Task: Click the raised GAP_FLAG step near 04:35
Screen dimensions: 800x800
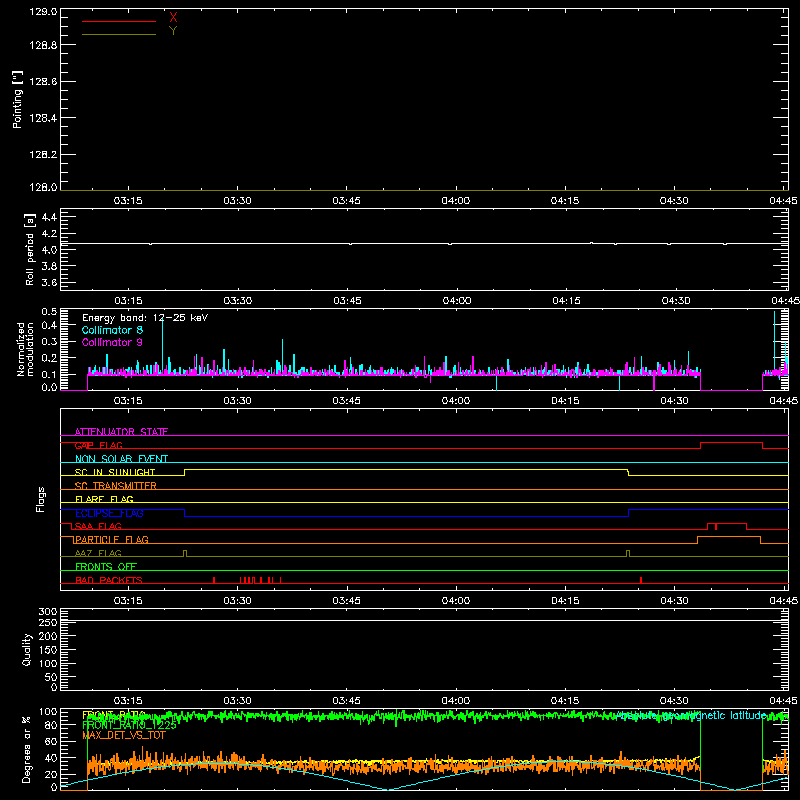Action: click(x=731, y=443)
